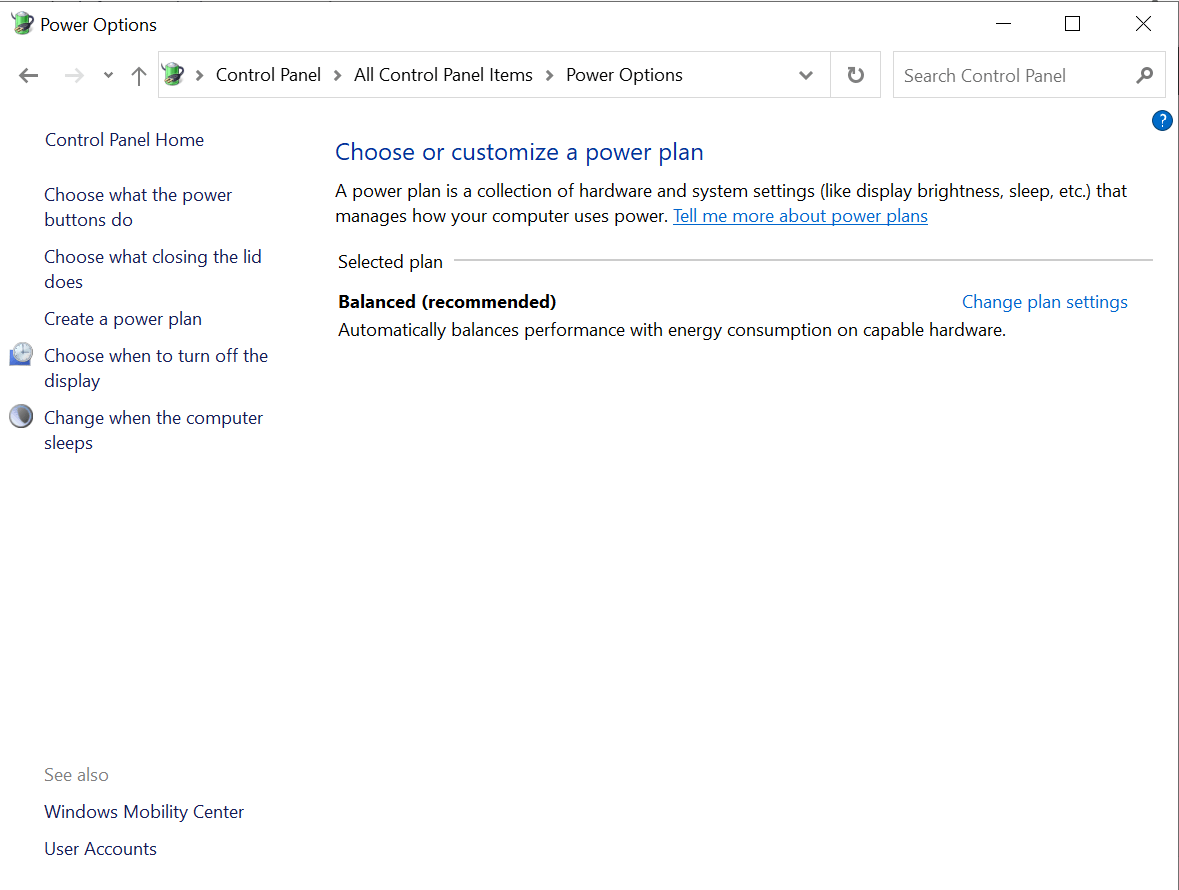Select Control Panel in the breadcrumb
1179x890 pixels.
[268, 75]
